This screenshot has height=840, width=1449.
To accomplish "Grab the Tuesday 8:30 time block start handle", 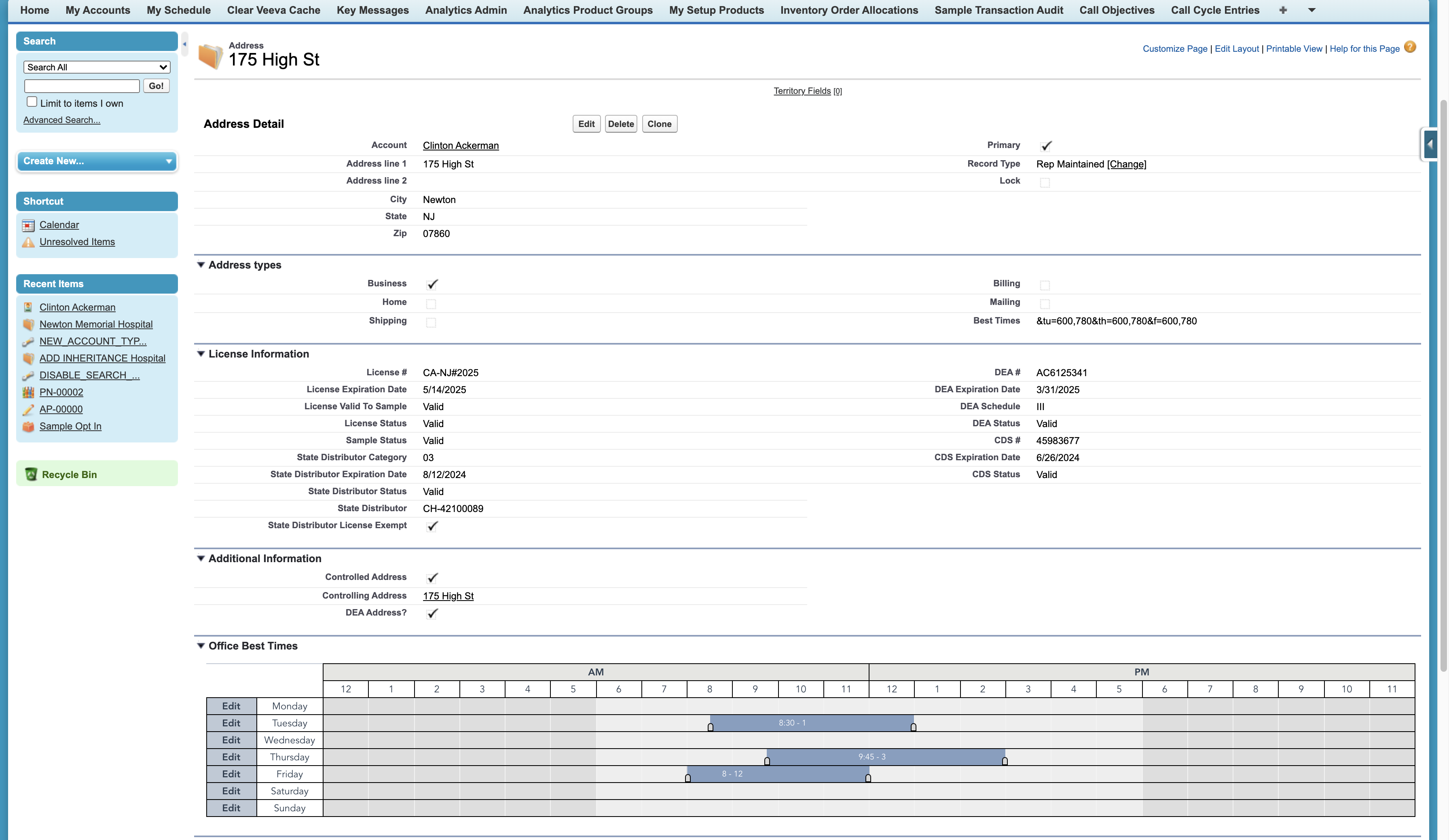I will coord(710,727).
